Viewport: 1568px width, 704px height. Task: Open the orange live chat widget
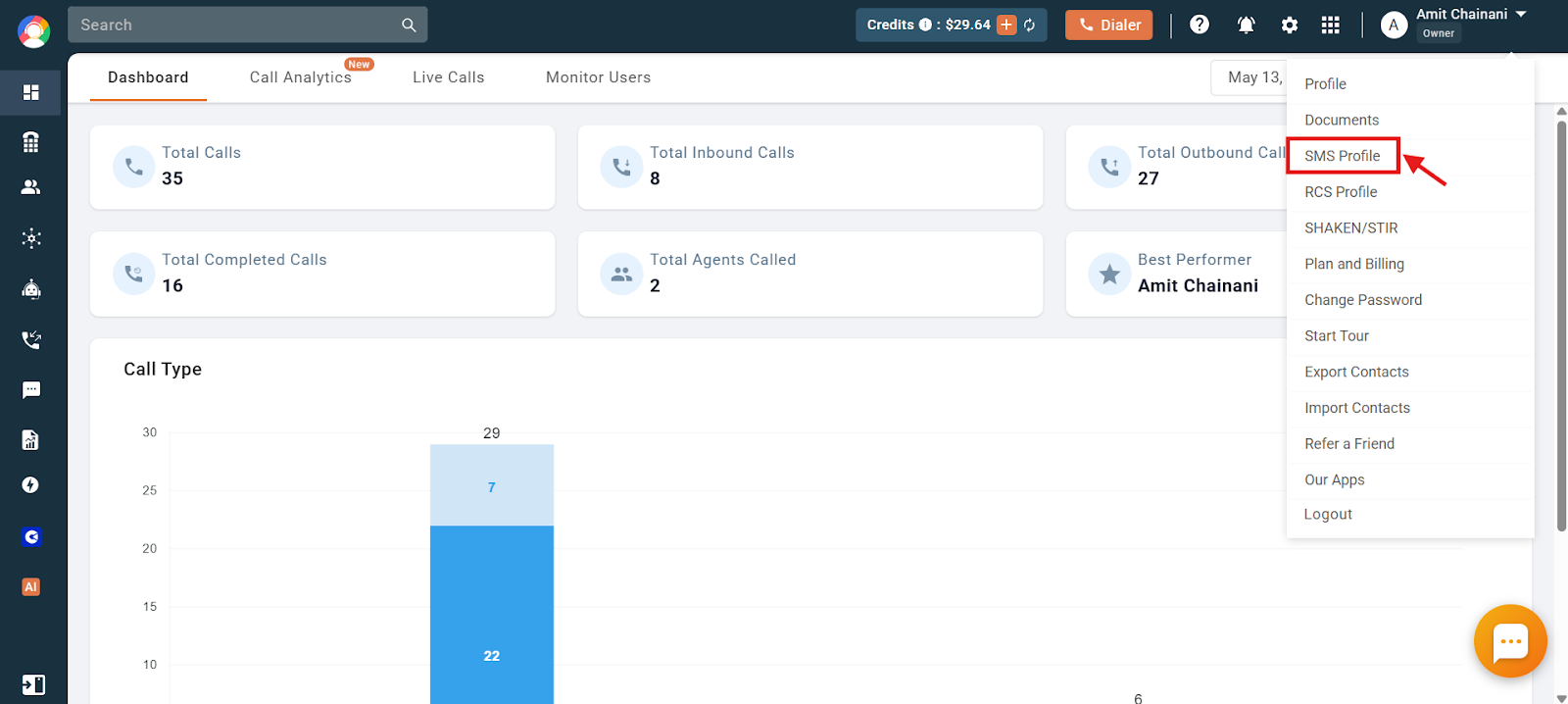1510,641
